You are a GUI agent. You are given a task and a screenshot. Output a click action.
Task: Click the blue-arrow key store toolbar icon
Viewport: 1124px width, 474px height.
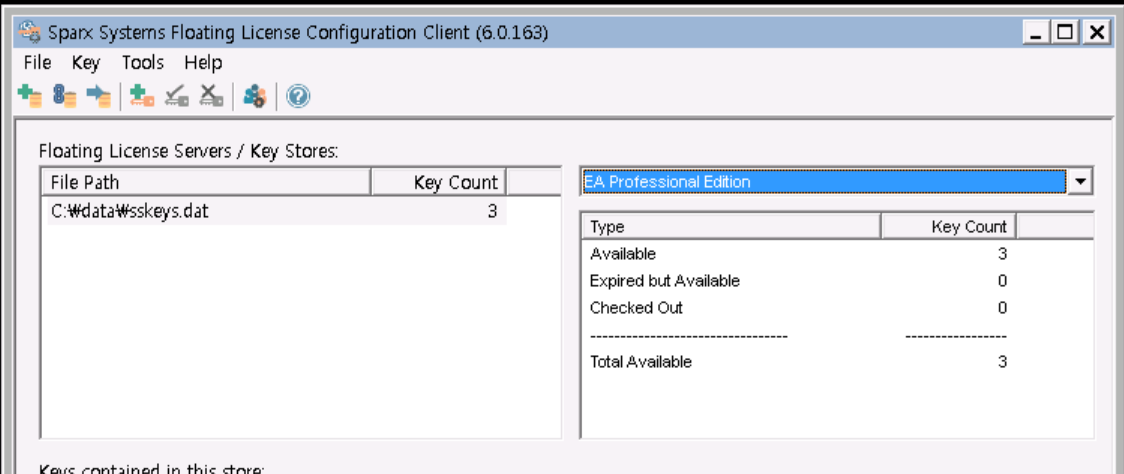(x=98, y=96)
